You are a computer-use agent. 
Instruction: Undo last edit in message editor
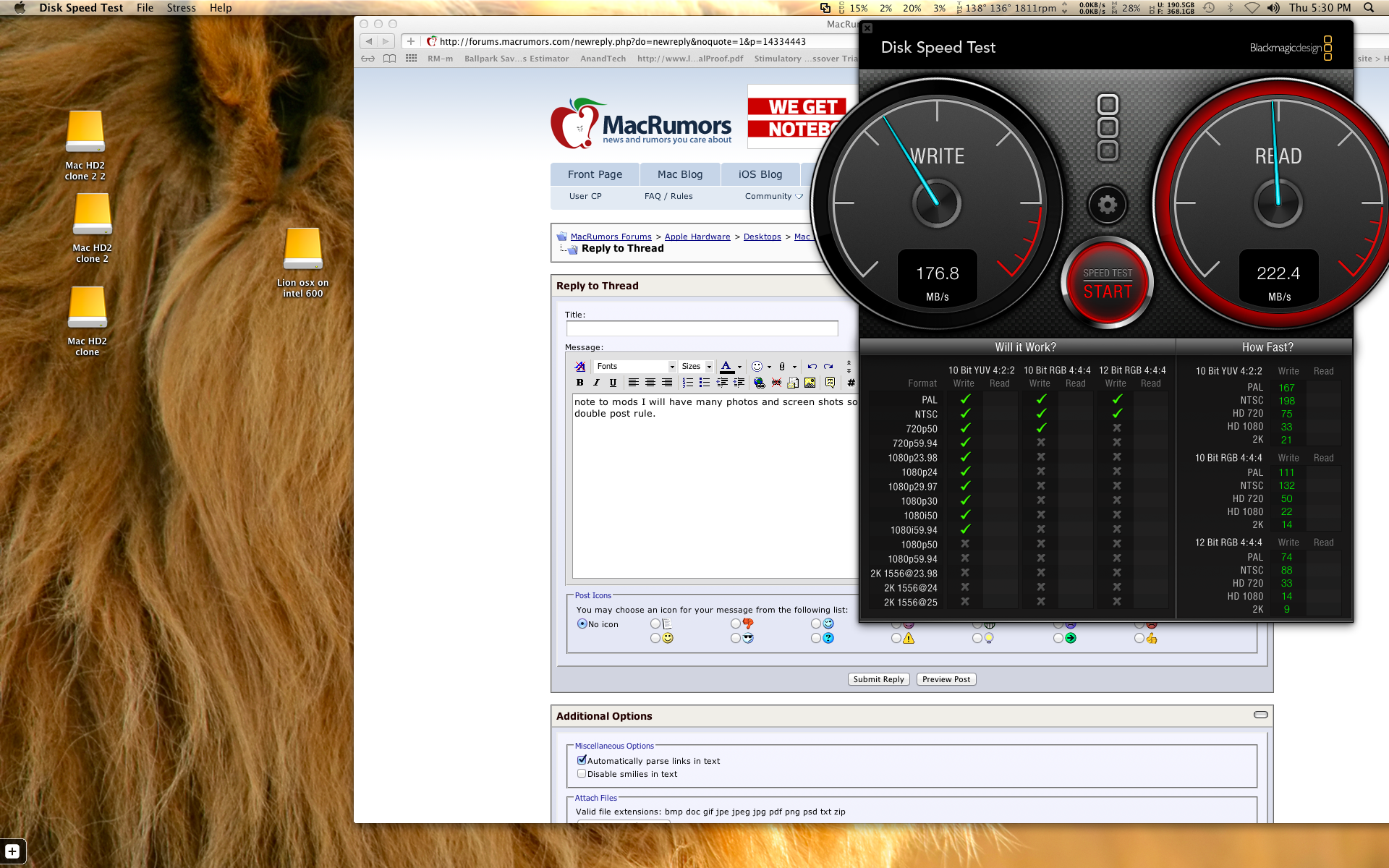(x=812, y=366)
